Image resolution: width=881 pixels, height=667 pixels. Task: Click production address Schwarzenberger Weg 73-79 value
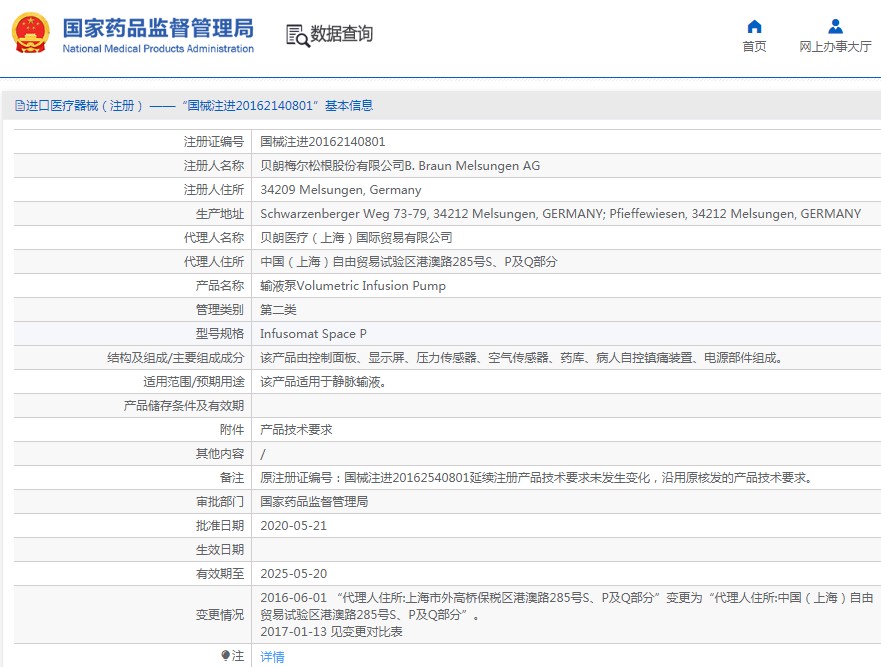click(x=560, y=214)
